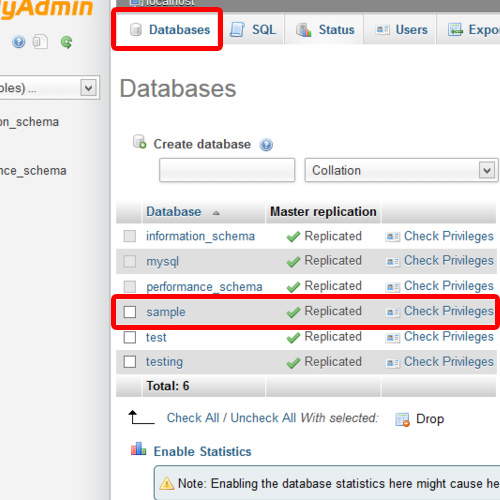Screen dimensions: 500x500
Task: Open the testing database link
Action: pyautogui.click(x=164, y=362)
